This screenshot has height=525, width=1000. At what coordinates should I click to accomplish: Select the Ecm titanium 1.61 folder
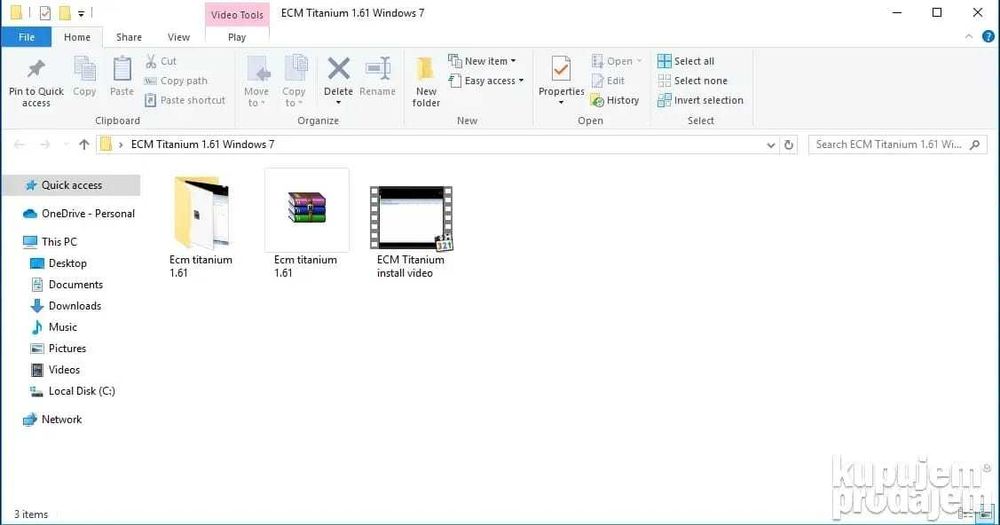(x=201, y=225)
